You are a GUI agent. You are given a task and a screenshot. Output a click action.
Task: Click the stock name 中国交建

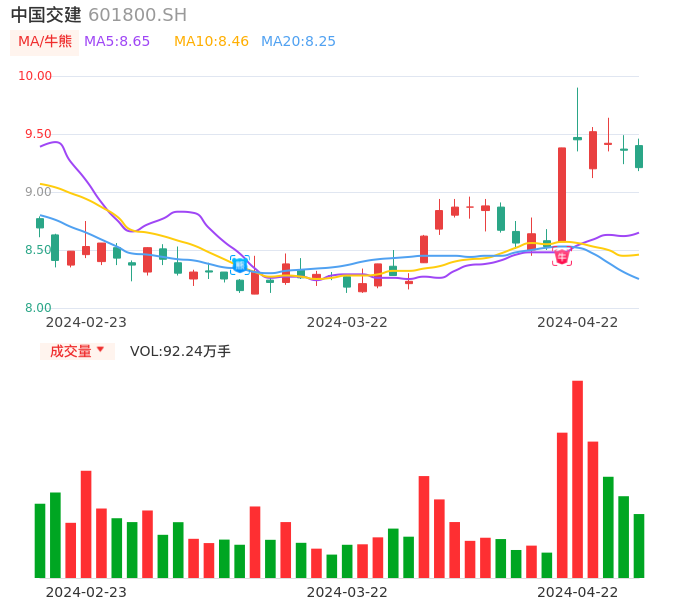tap(46, 15)
